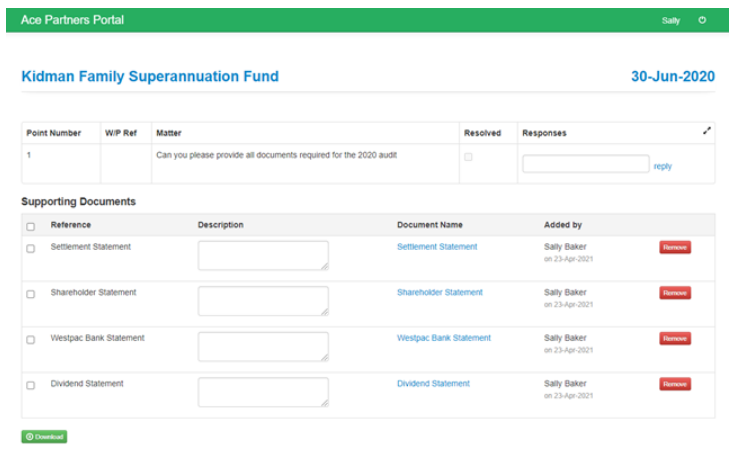Expand the table using the expand arrows icon
735x454 pixels.
click(x=707, y=131)
